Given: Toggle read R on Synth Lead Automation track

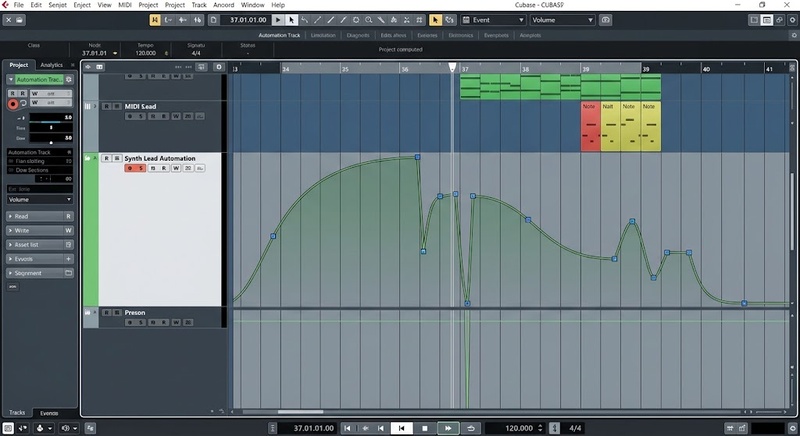Looking at the screenshot, I should point(164,168).
